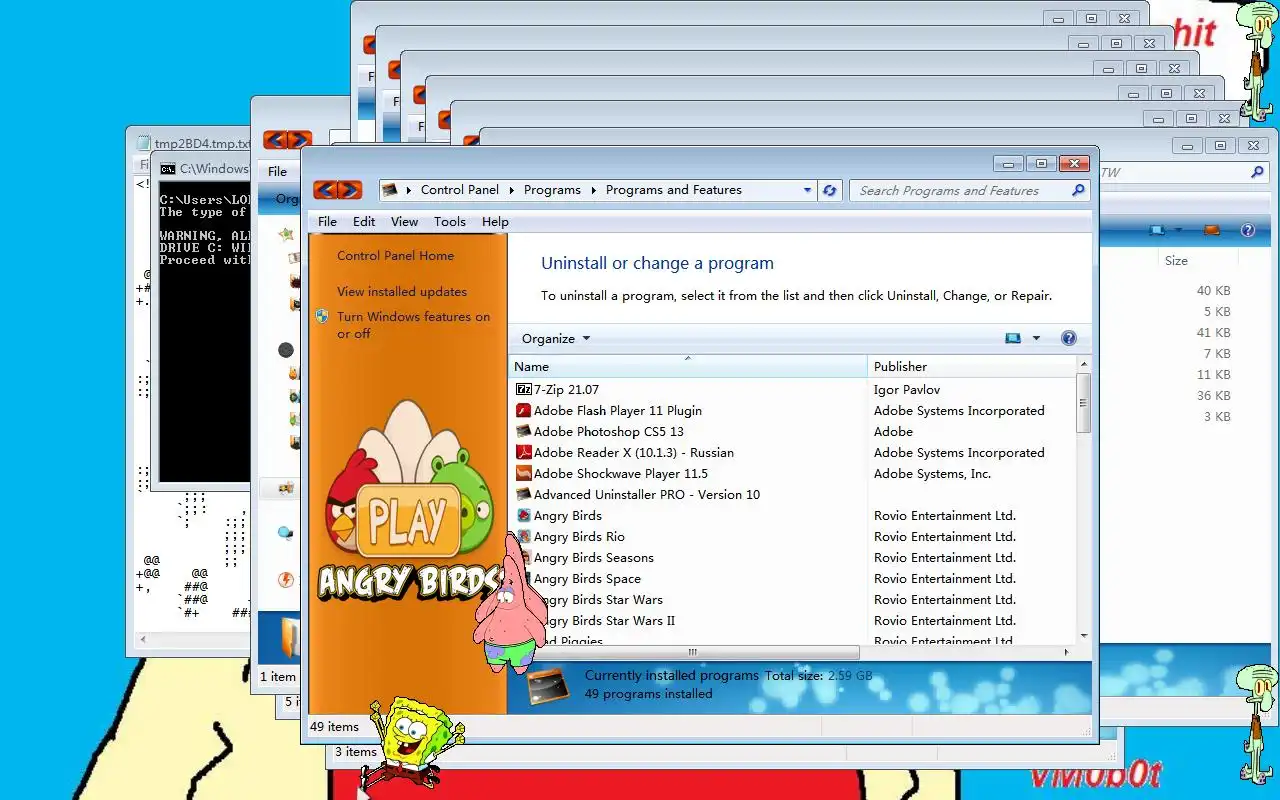Click the 40 KB size entry in rear window
Image resolution: width=1280 pixels, height=800 pixels.
coord(1213,290)
